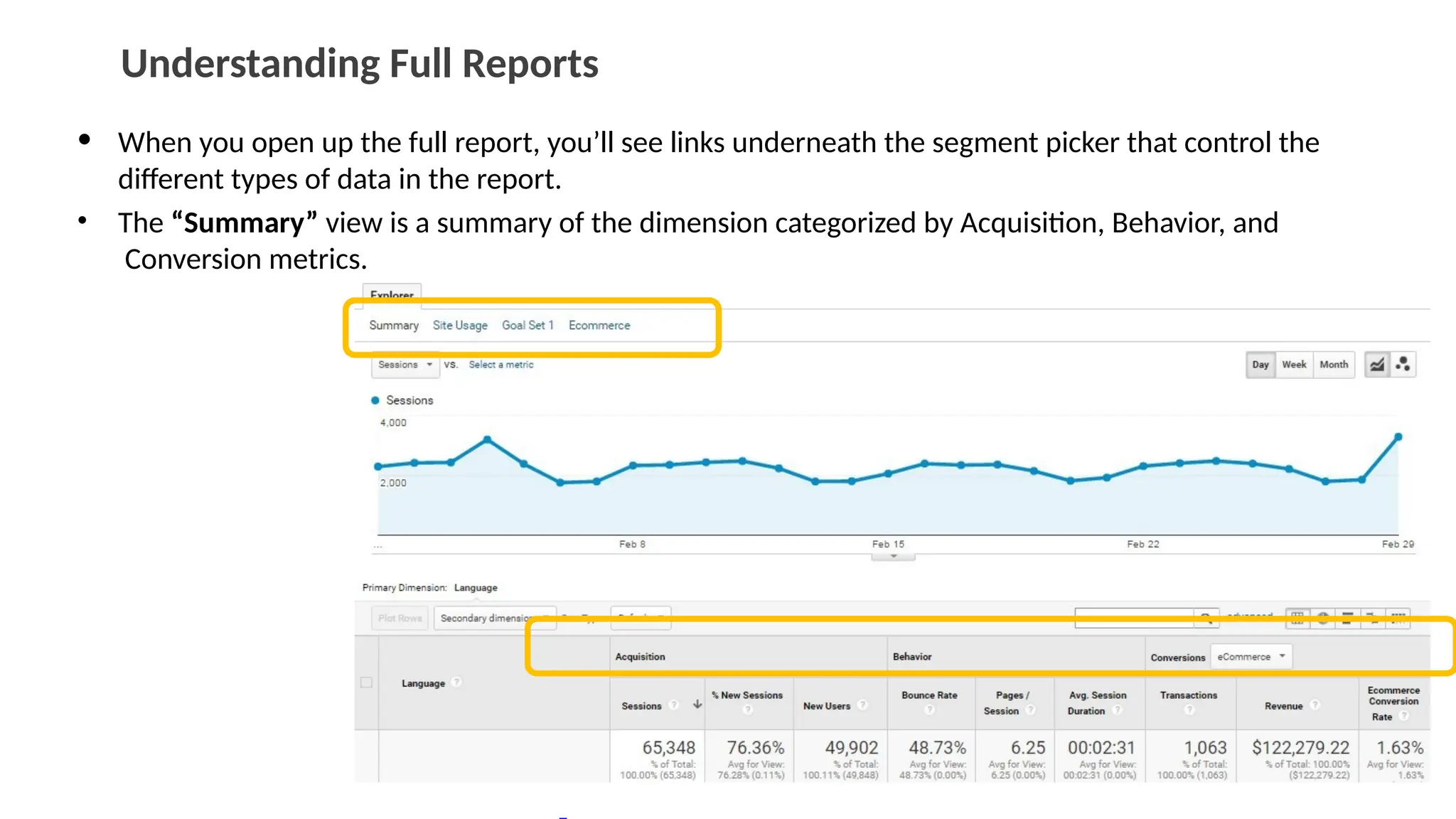Click the Sessions legend label above the chart
Viewport: 1456px width, 819px height.
[409, 400]
